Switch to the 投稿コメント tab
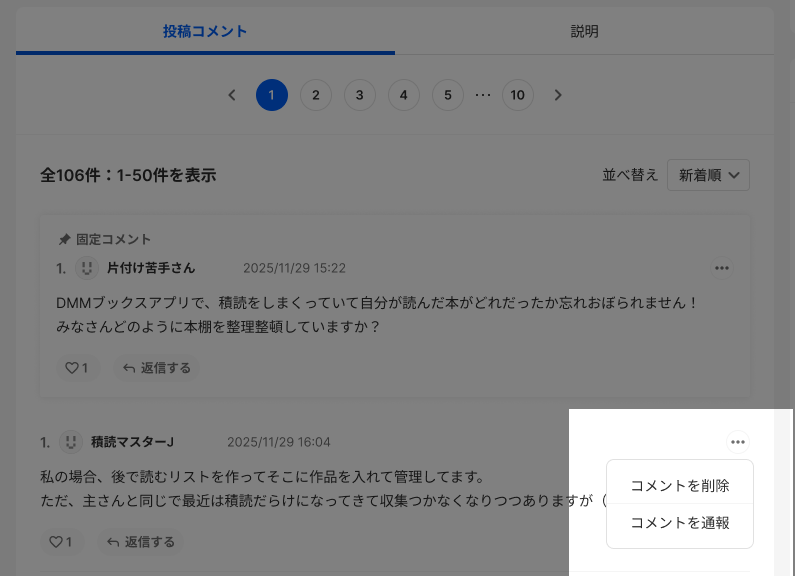Screen dimensions: 795x576 205,31
